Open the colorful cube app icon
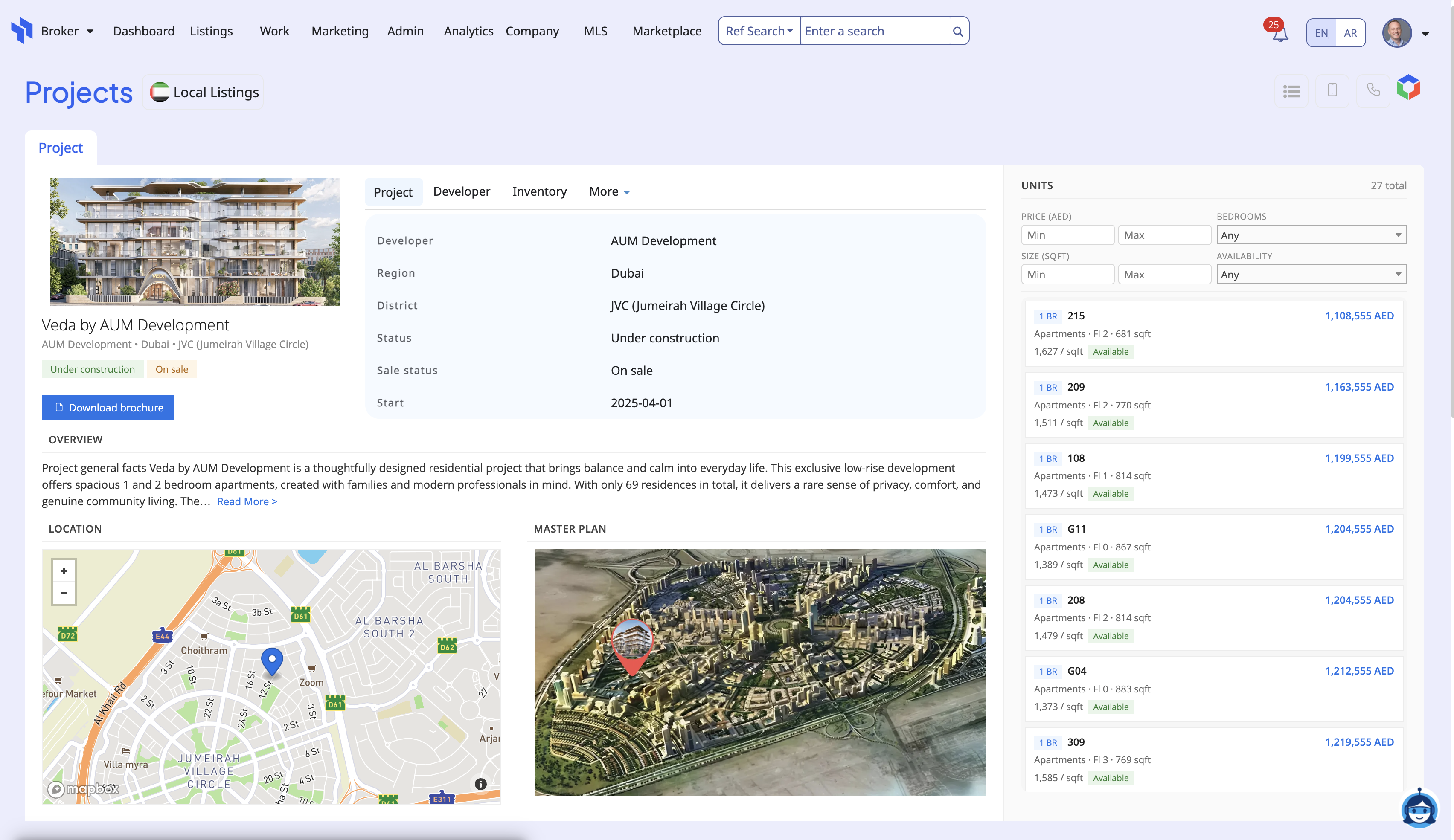 1408,88
